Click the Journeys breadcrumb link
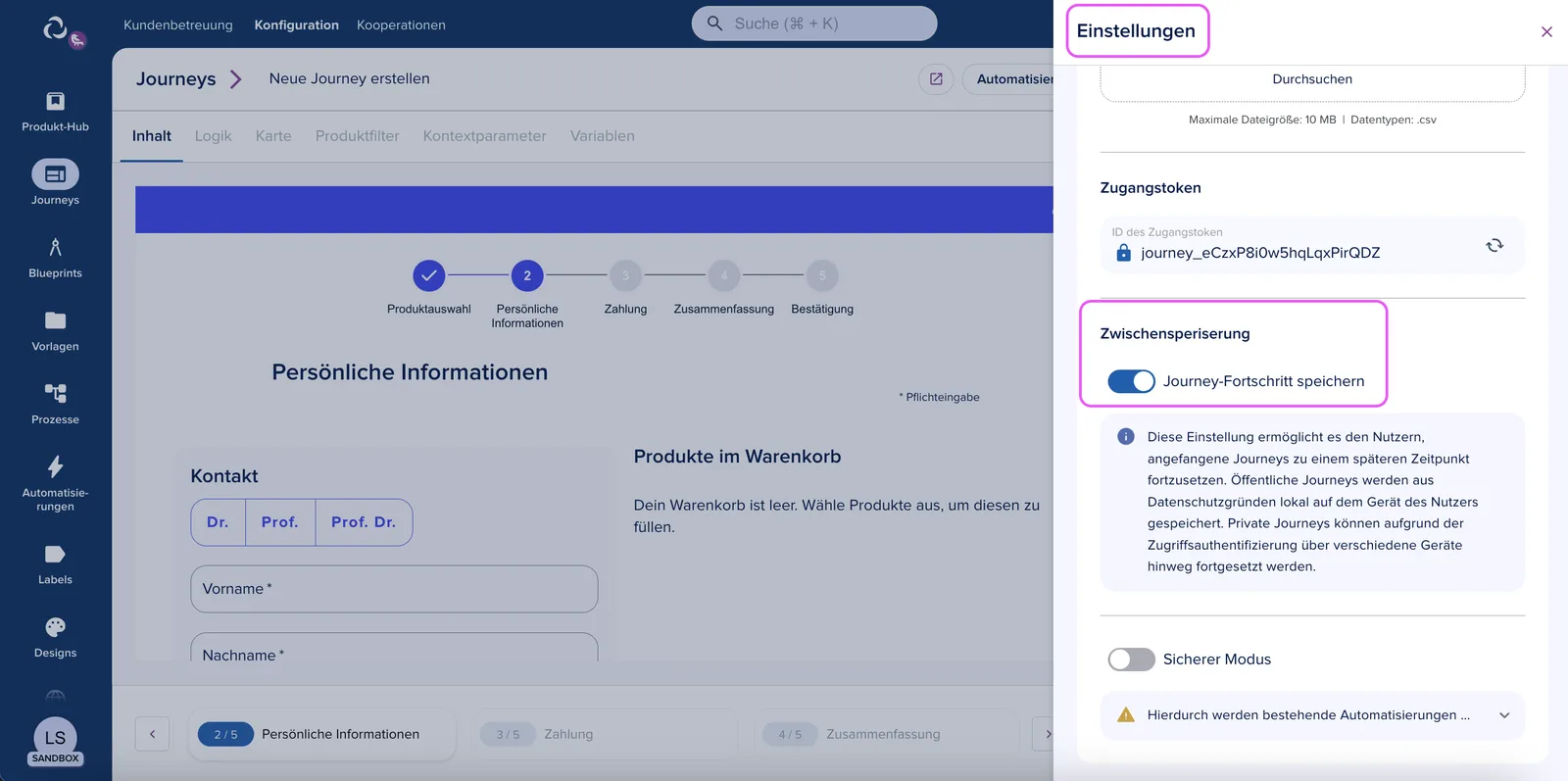Image resolution: width=1568 pixels, height=781 pixels. click(x=176, y=79)
